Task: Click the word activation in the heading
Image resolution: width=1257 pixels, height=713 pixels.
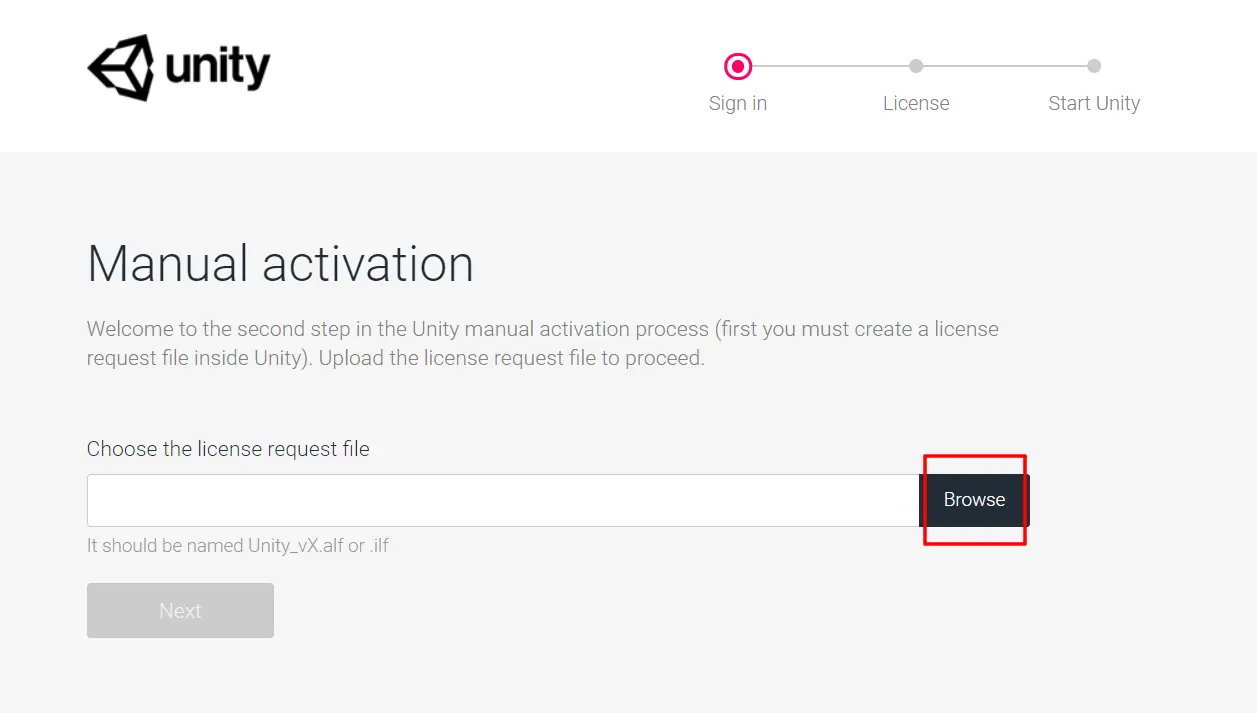Action: 368,264
